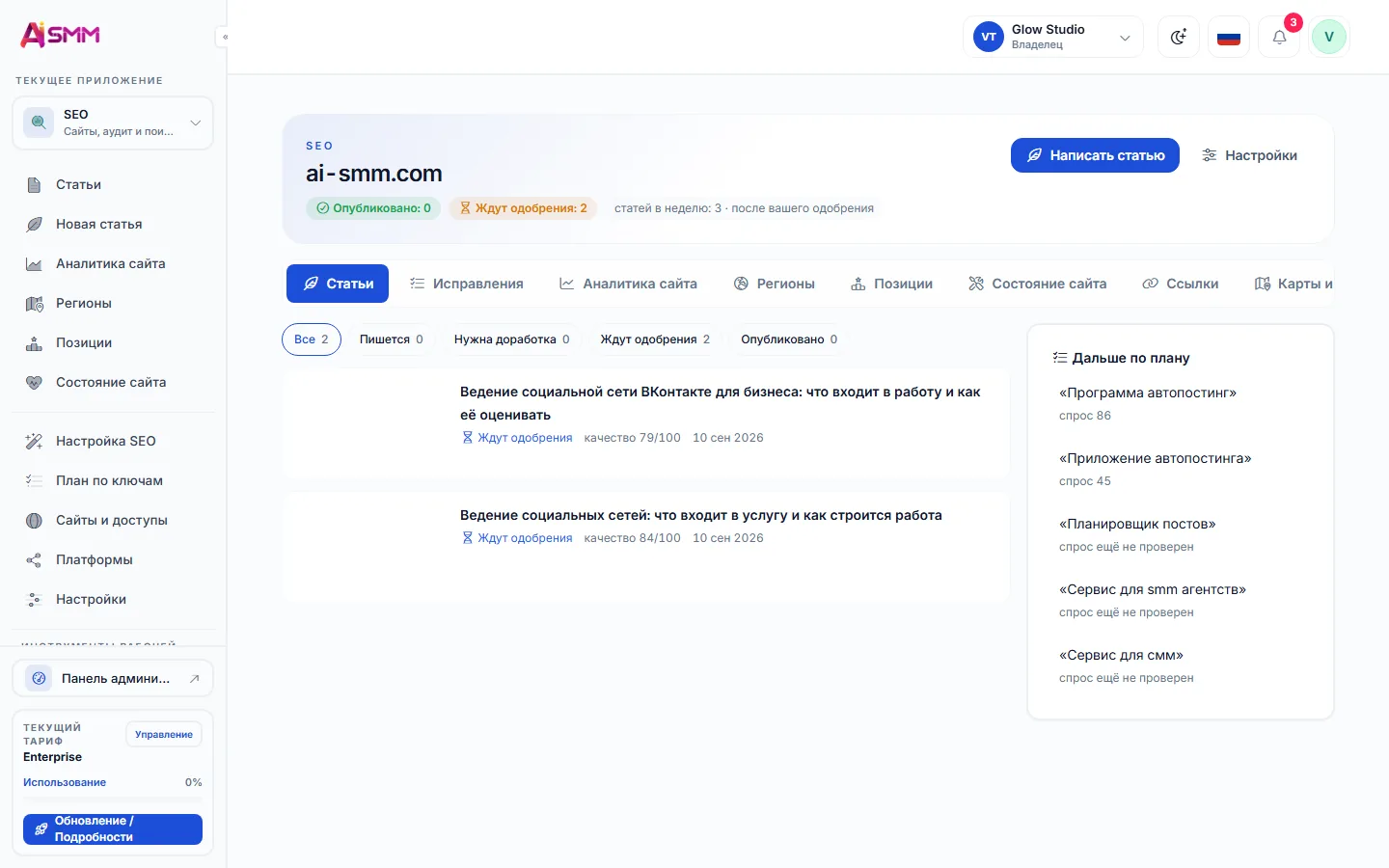This screenshot has width=1389, height=868.
Task: Open Панель администратора link
Action: click(113, 678)
